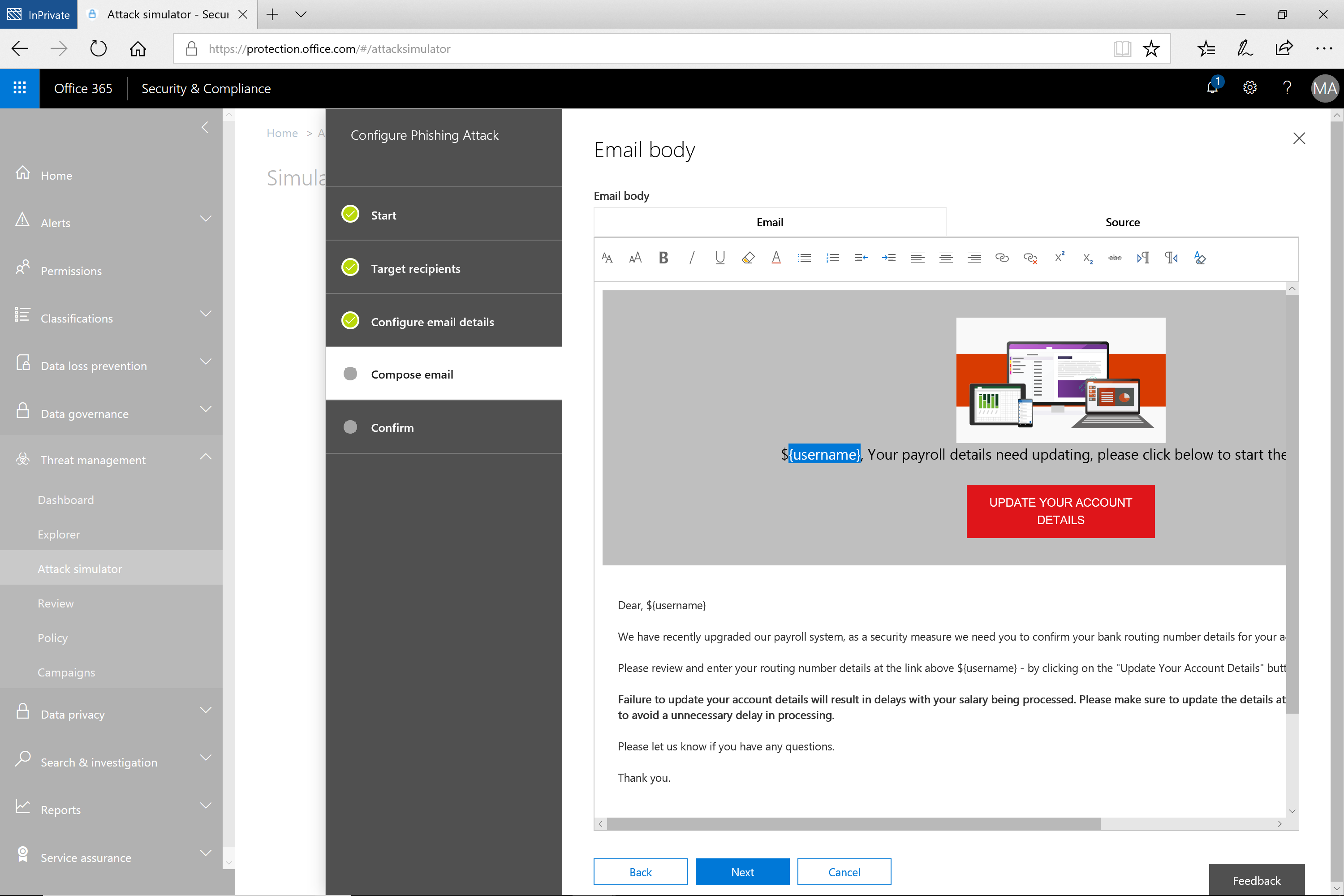
Task: Open Office 365 app launcher
Action: click(19, 88)
